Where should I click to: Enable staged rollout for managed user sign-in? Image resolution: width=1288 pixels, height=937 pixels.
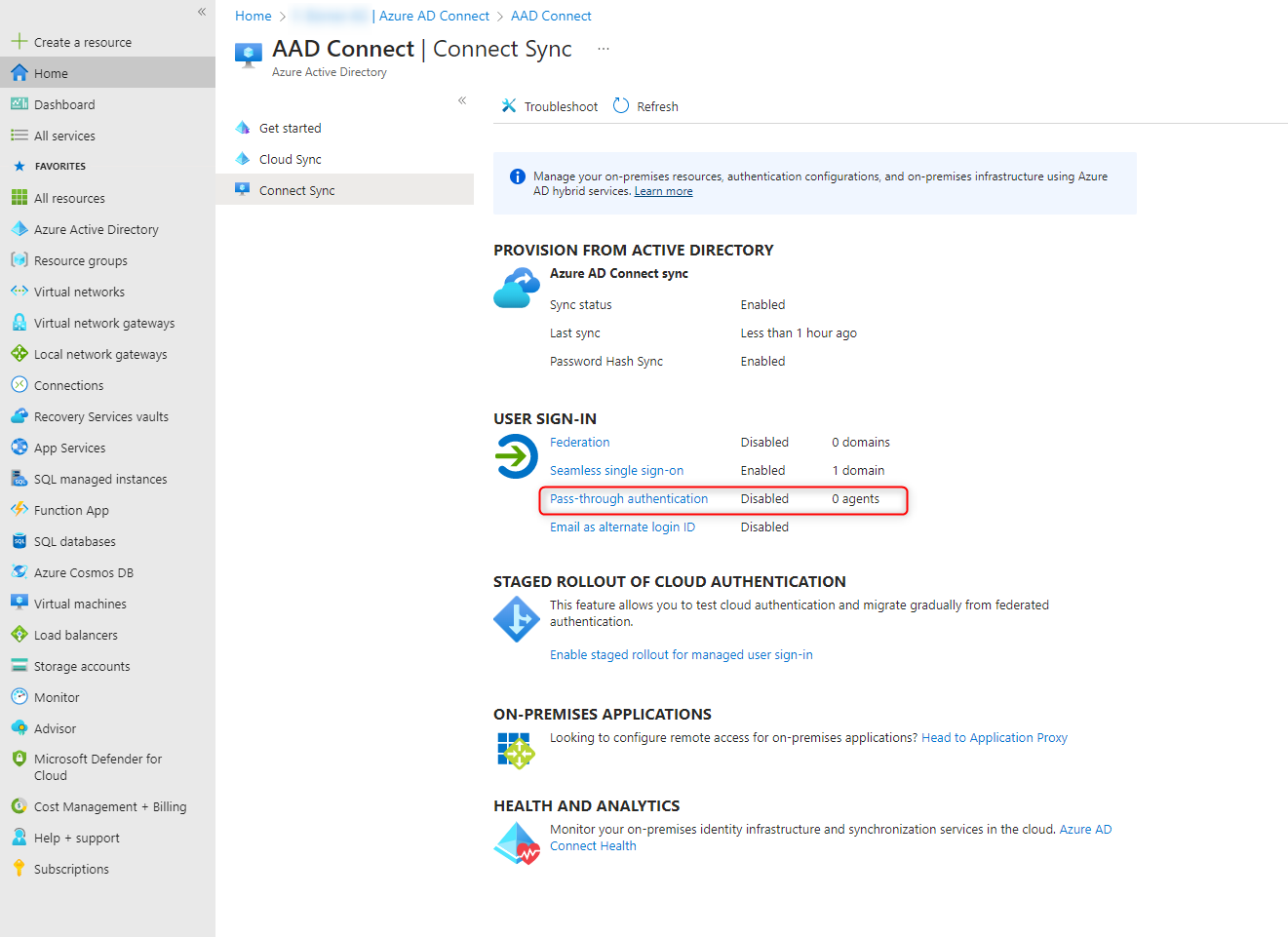pos(681,654)
